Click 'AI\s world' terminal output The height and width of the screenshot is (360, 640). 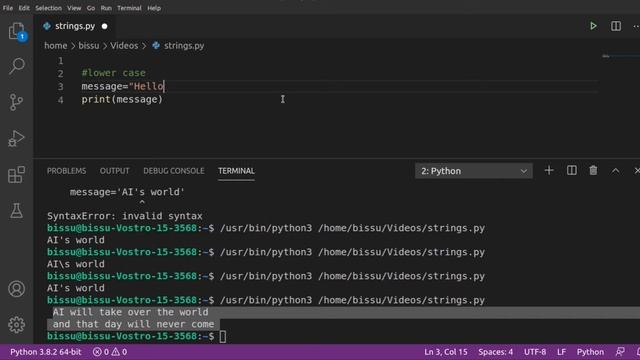pyautogui.click(x=76, y=264)
